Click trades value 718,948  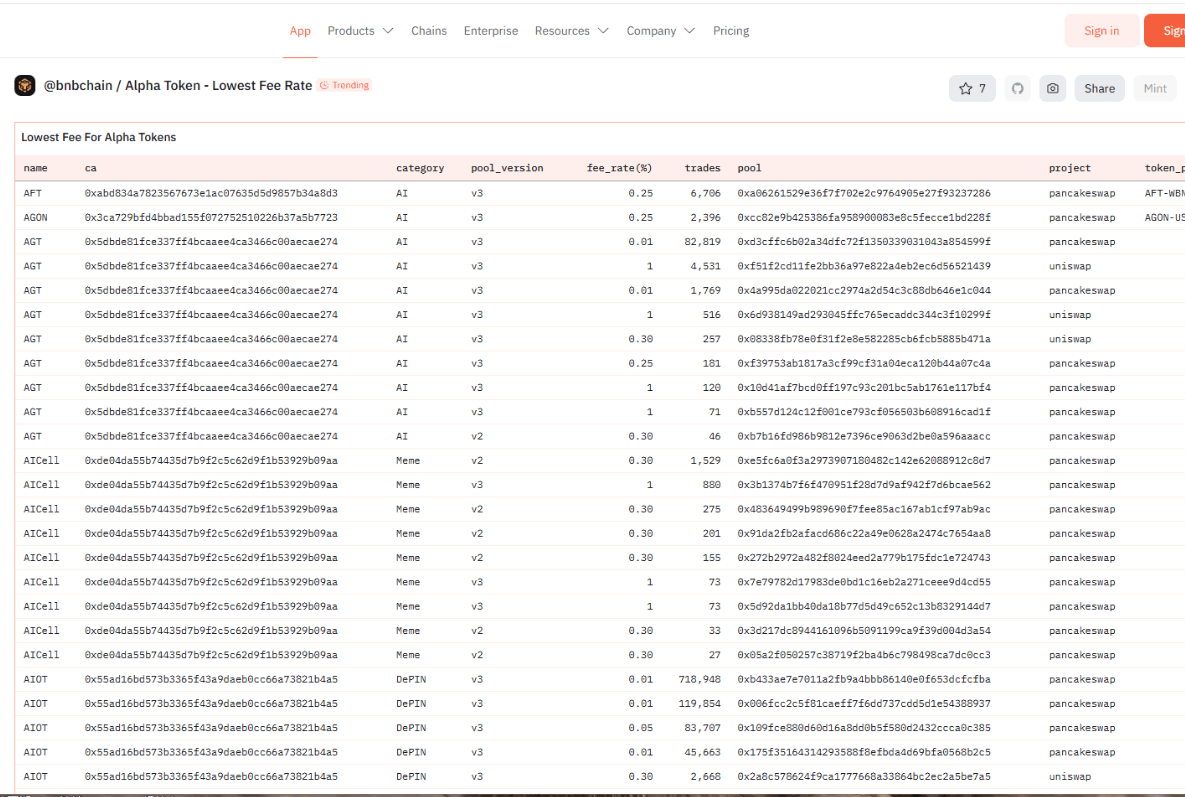pos(699,679)
